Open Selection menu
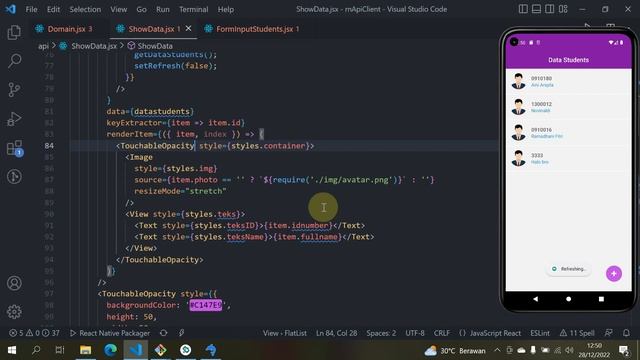The image size is (640, 360). (x=85, y=9)
